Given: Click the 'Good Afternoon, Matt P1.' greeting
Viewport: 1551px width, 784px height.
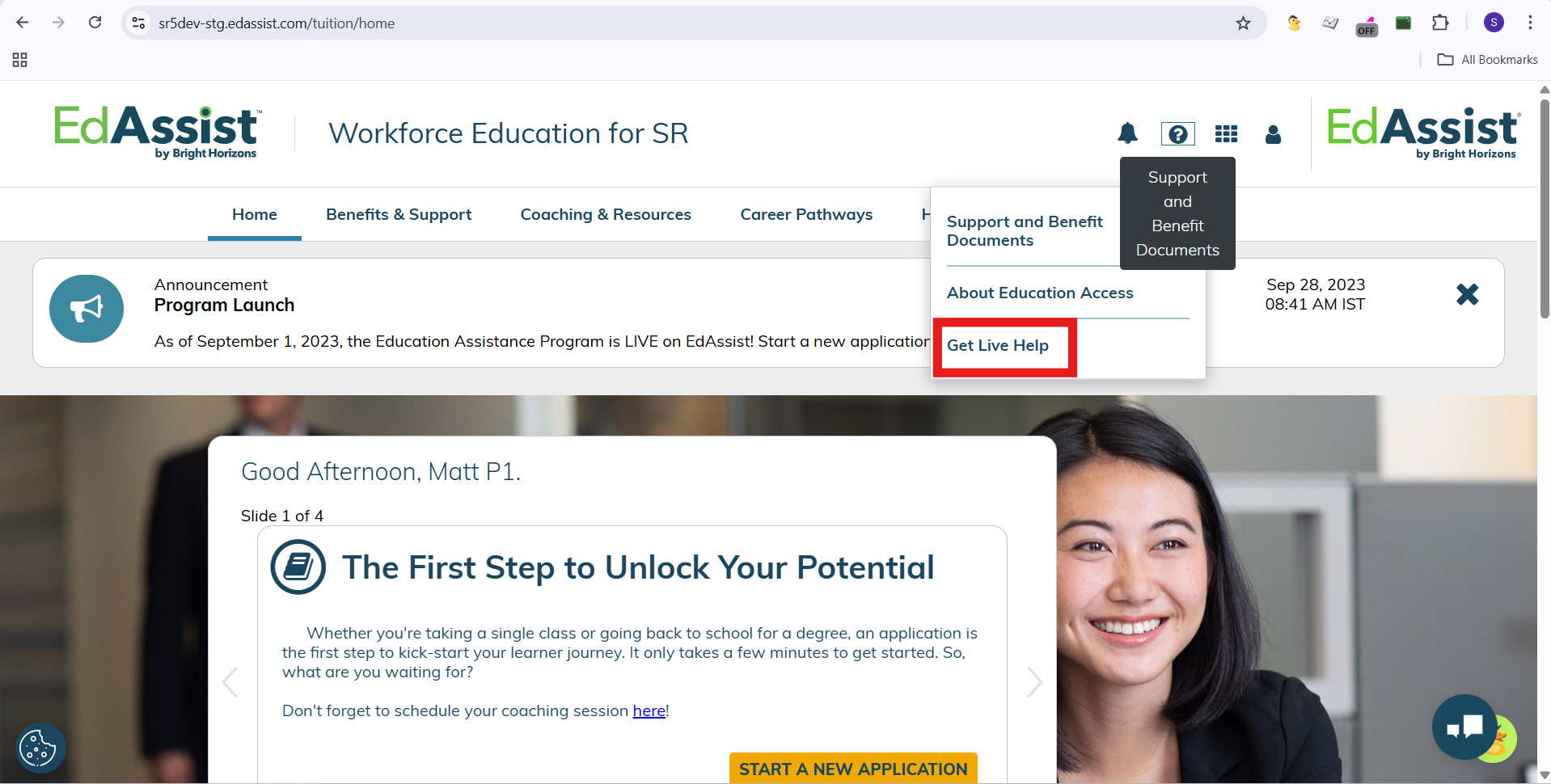Looking at the screenshot, I should (x=381, y=472).
